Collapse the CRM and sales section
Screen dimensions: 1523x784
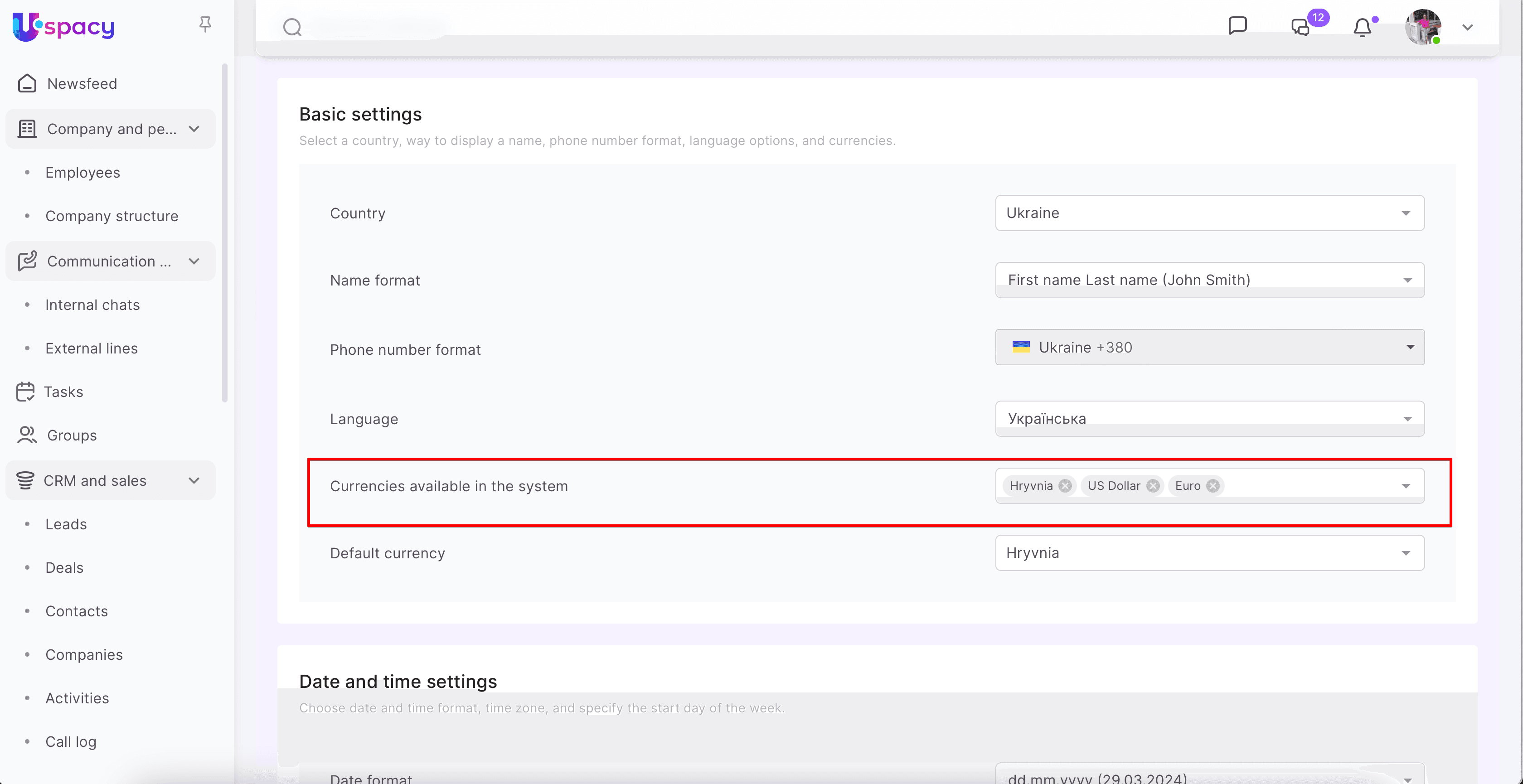coord(194,481)
